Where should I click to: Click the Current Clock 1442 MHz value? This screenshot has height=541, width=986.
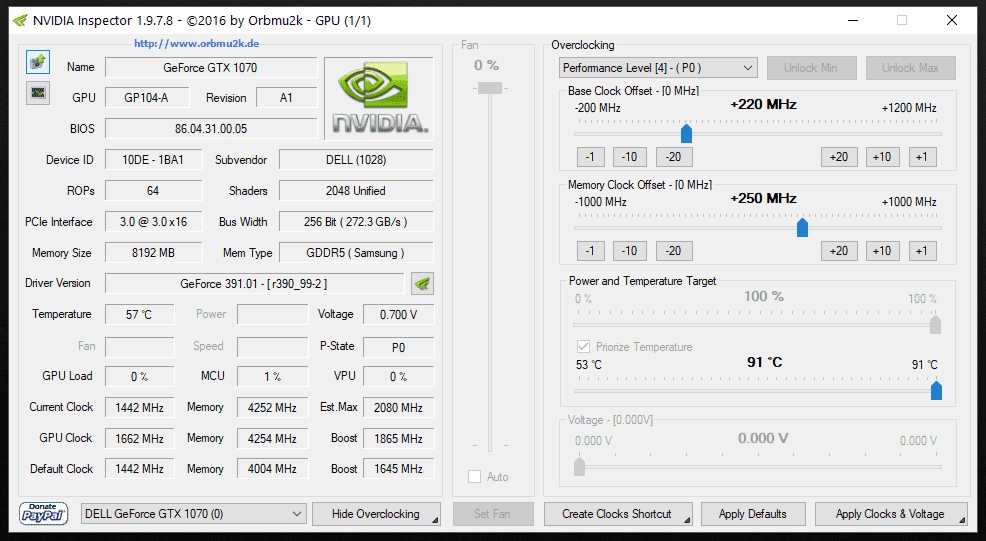click(139, 408)
